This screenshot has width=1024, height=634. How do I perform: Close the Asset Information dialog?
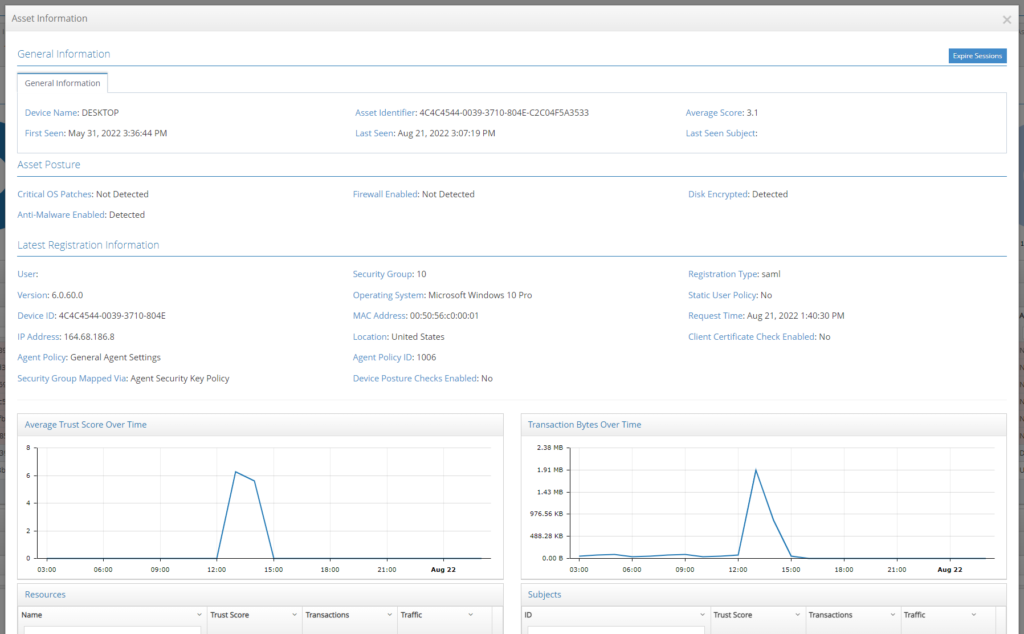[x=1006, y=20]
